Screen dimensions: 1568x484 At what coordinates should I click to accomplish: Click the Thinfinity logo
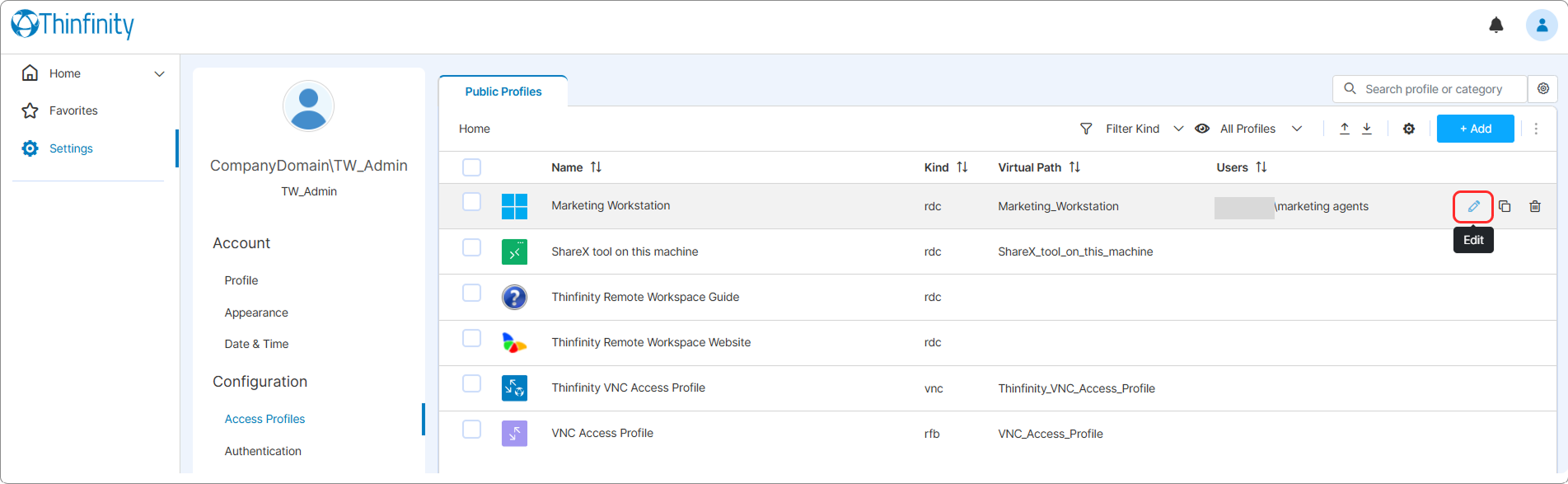tap(73, 24)
